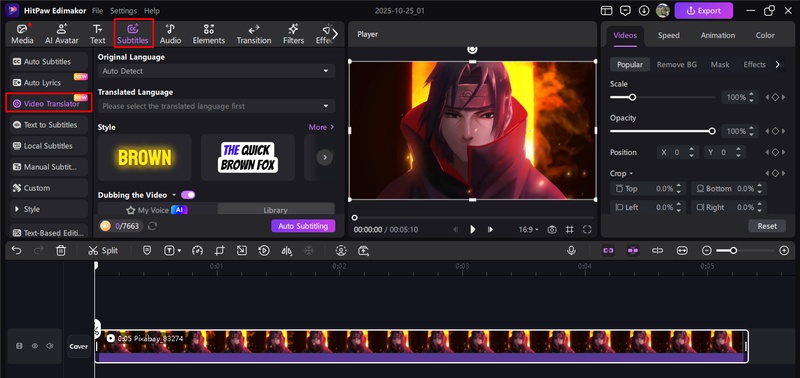Switch to the Color tab

tap(765, 35)
